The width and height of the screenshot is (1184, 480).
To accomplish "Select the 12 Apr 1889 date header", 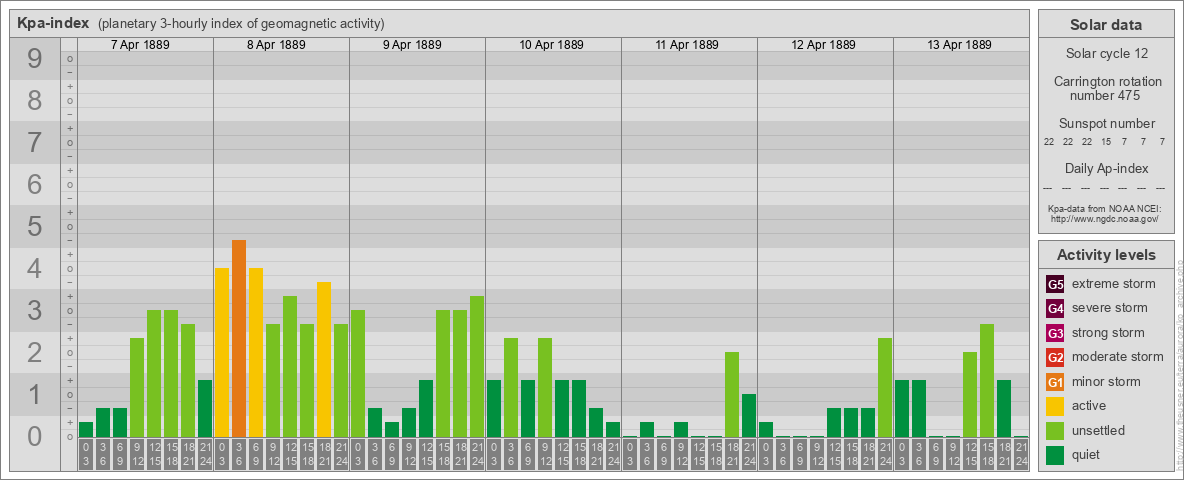I will pyautogui.click(x=824, y=45).
